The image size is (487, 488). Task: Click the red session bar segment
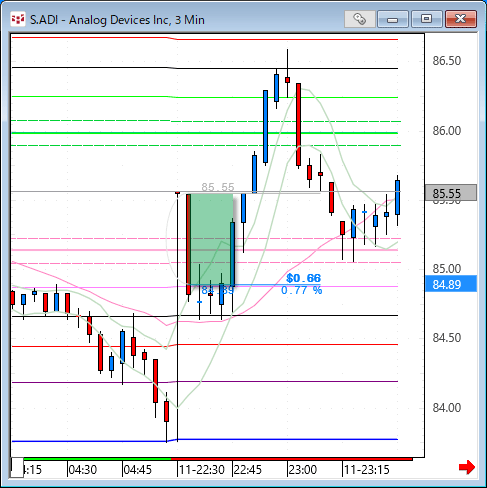tap(292, 459)
